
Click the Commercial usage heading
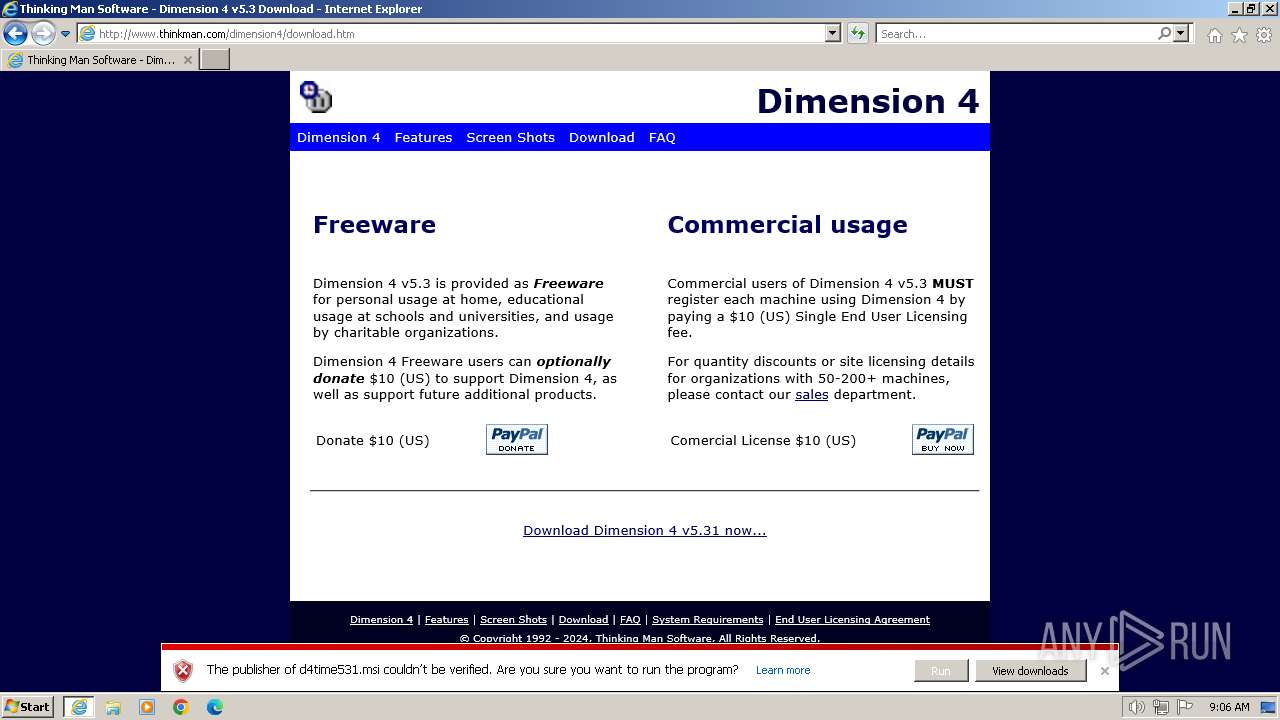tap(787, 224)
